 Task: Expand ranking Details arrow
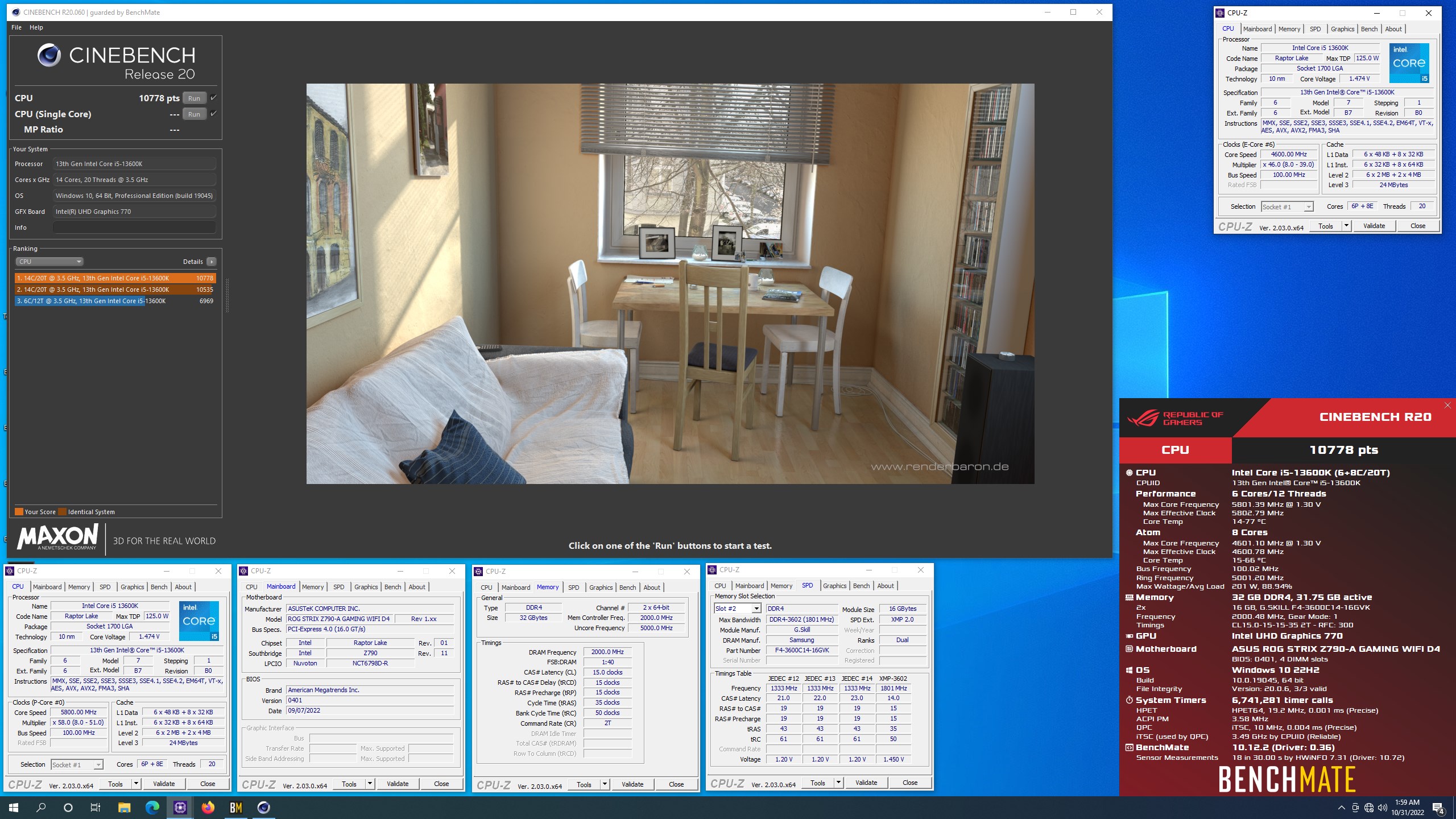(x=212, y=262)
